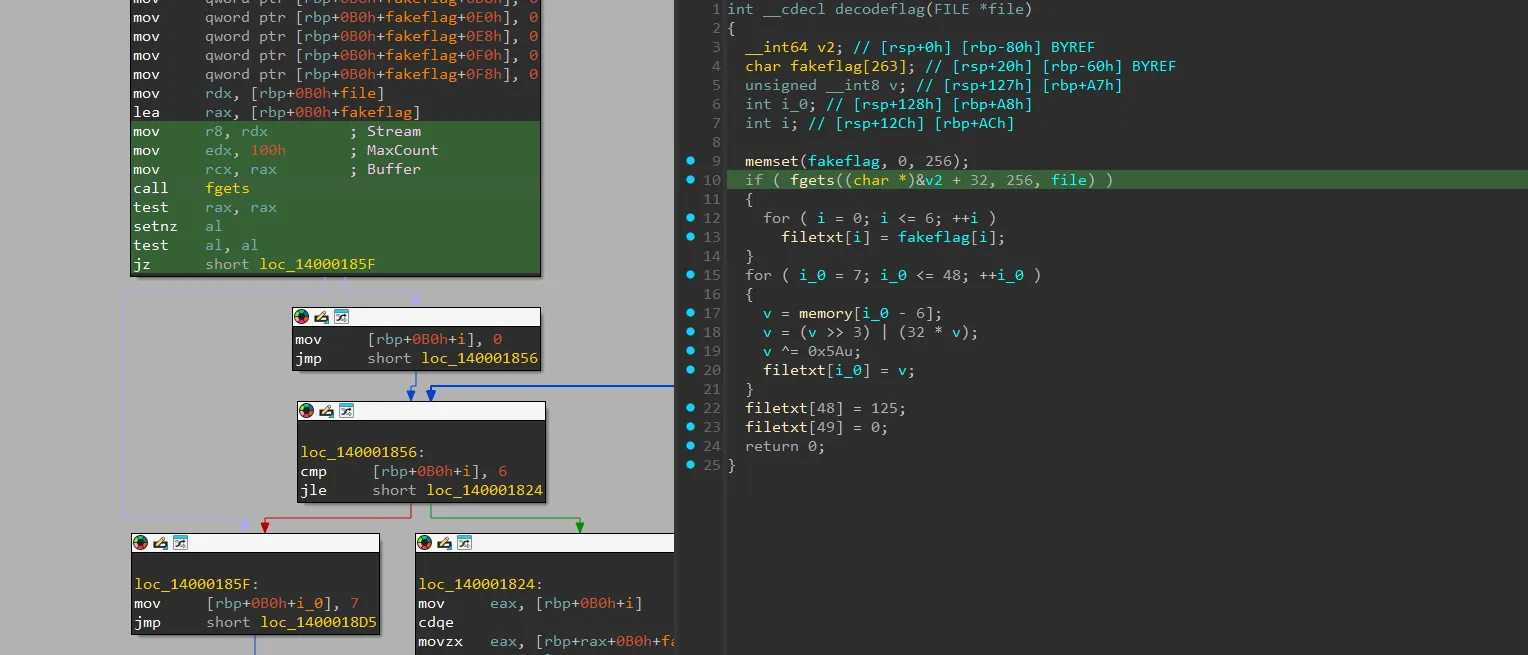Image resolution: width=1528 pixels, height=655 pixels.
Task: Set node color for loc_14000185F block
Action: tap(140, 543)
